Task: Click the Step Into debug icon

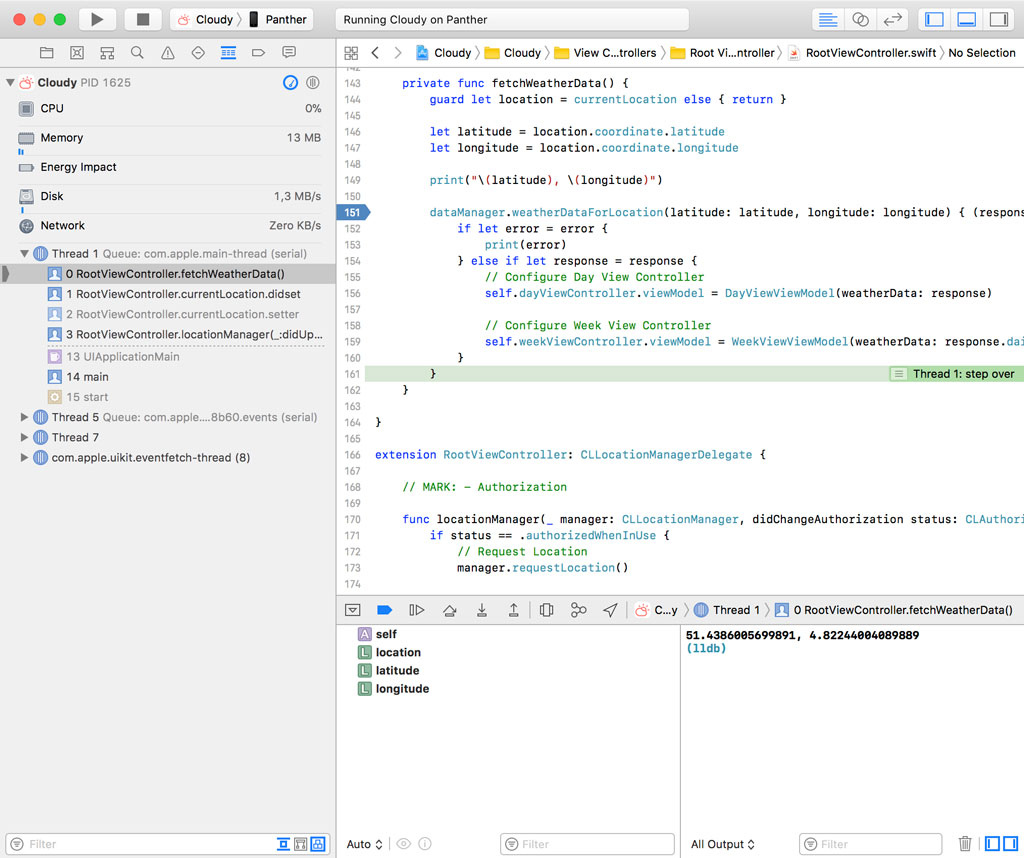Action: (482, 610)
